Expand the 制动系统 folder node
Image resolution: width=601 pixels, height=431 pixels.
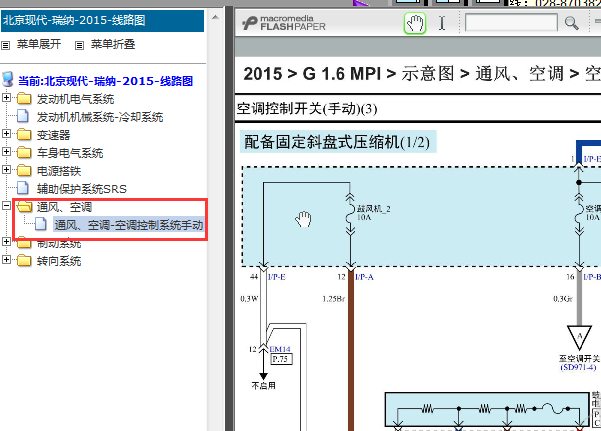point(6,242)
